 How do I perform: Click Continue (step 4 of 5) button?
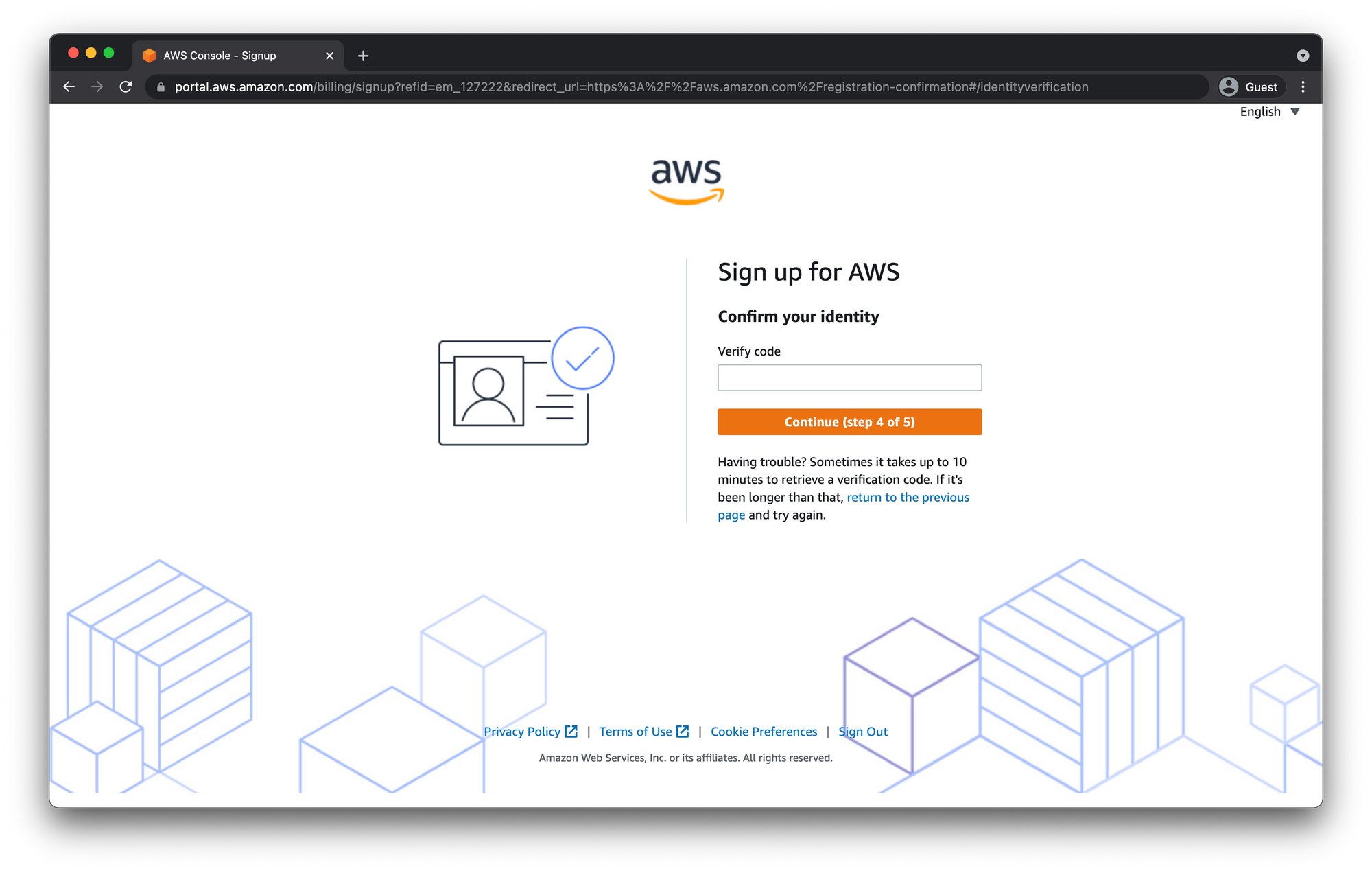pos(850,421)
